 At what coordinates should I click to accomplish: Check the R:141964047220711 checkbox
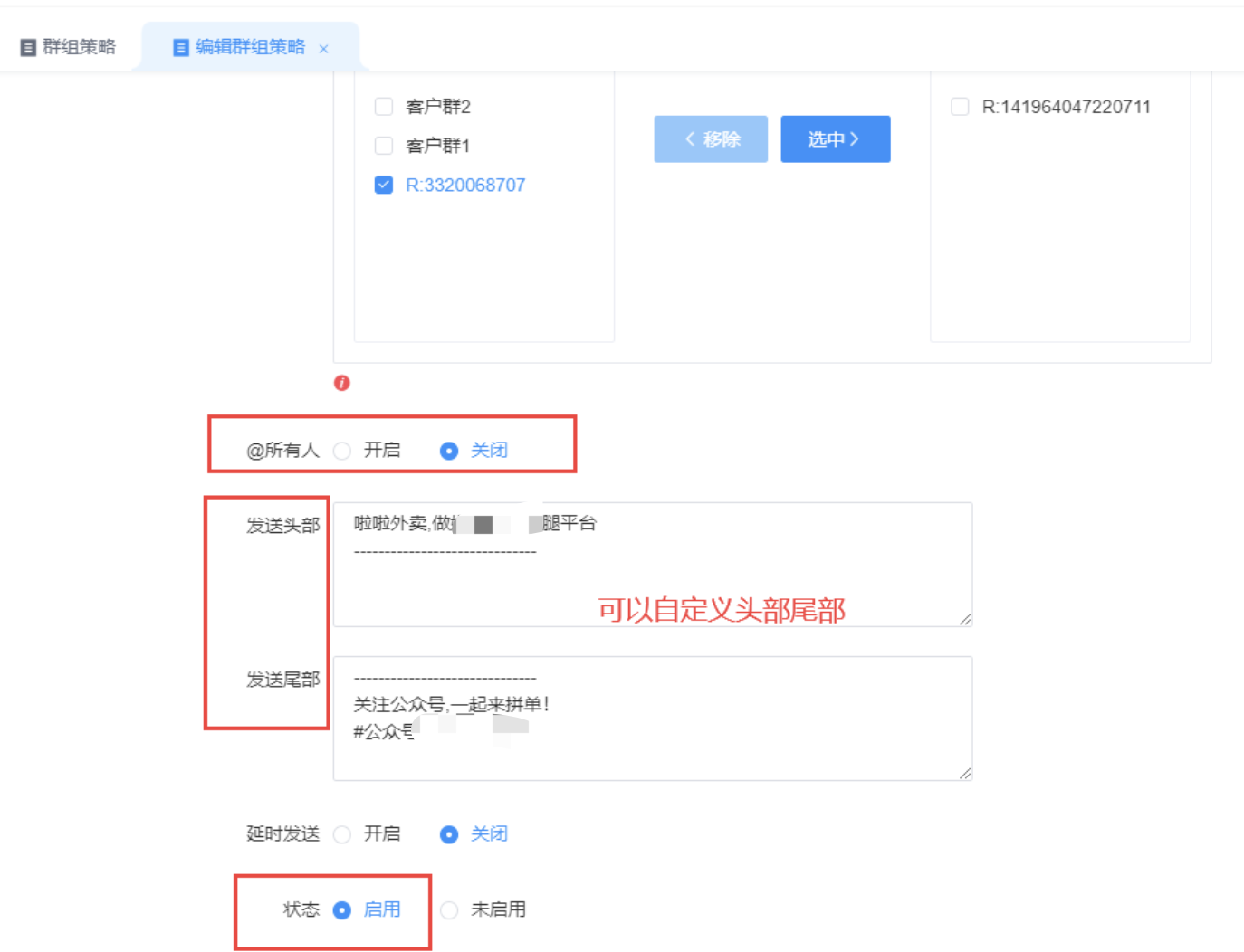960,107
